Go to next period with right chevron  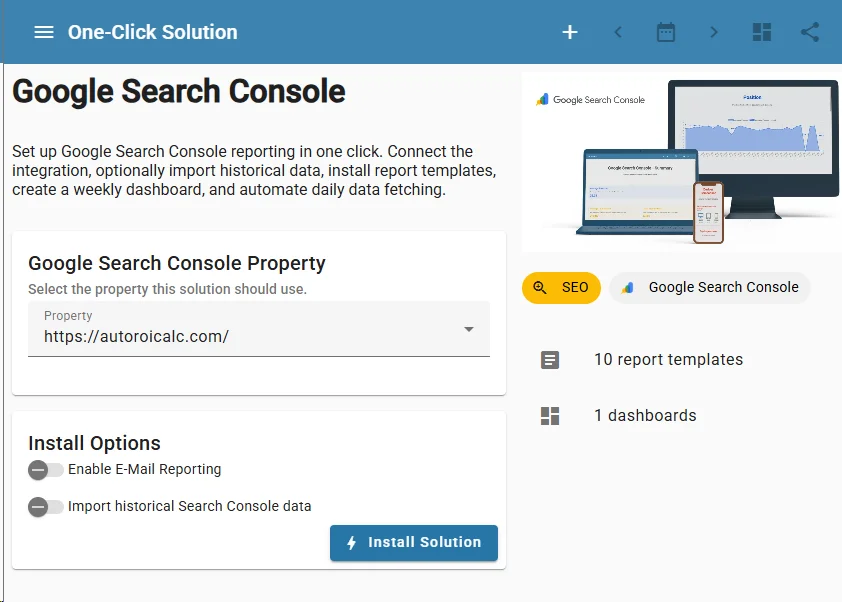pyautogui.click(x=714, y=32)
